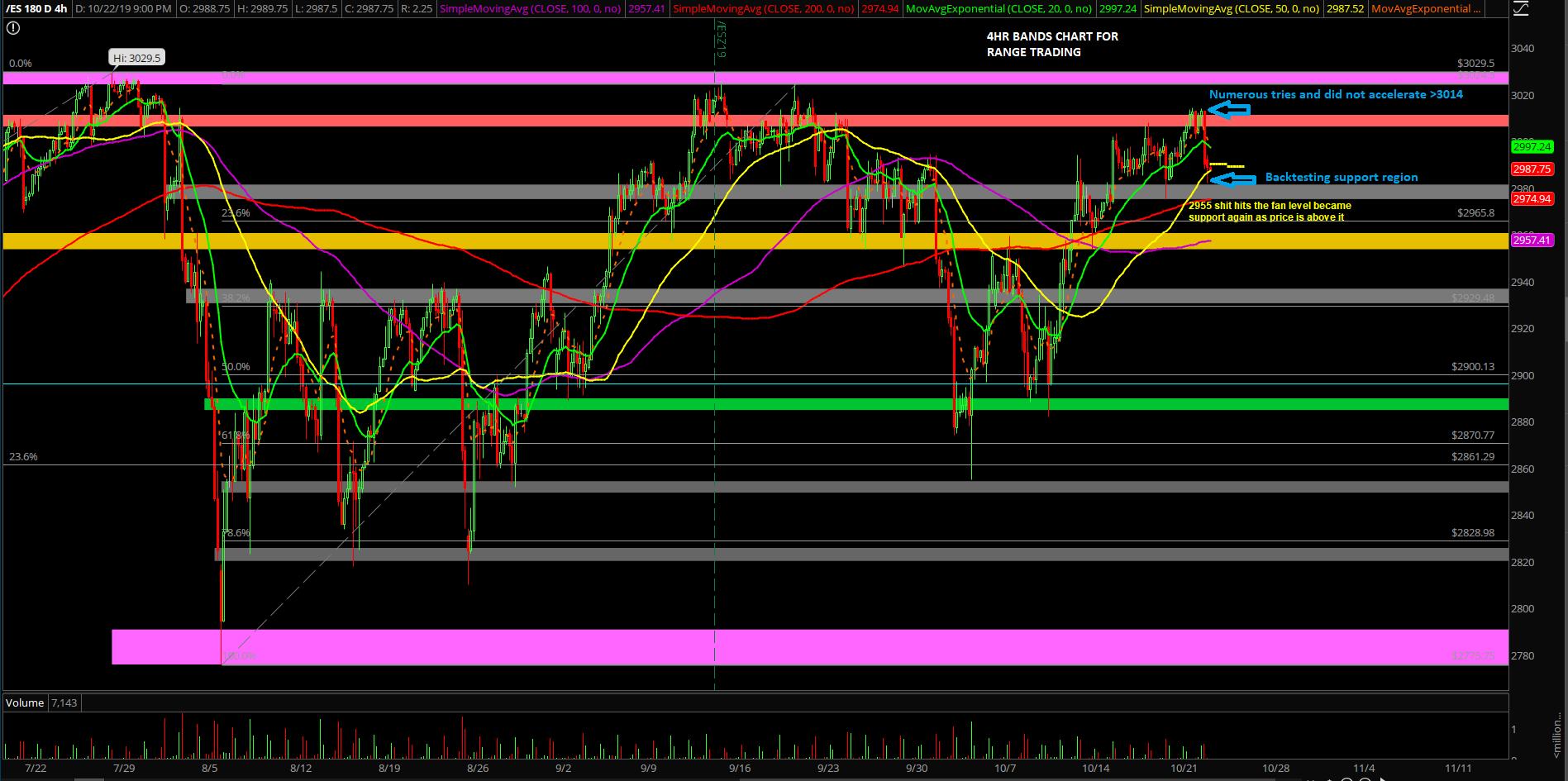Viewport: 1568px width, 781px height.
Task: Click the green 2997.24 price axis bubble
Action: click(1532, 147)
